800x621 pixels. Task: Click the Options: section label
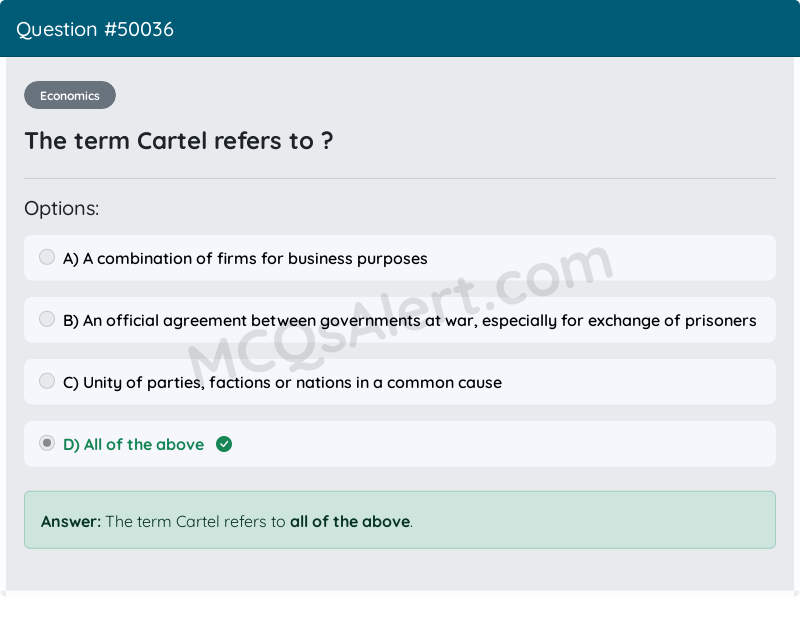click(x=62, y=208)
